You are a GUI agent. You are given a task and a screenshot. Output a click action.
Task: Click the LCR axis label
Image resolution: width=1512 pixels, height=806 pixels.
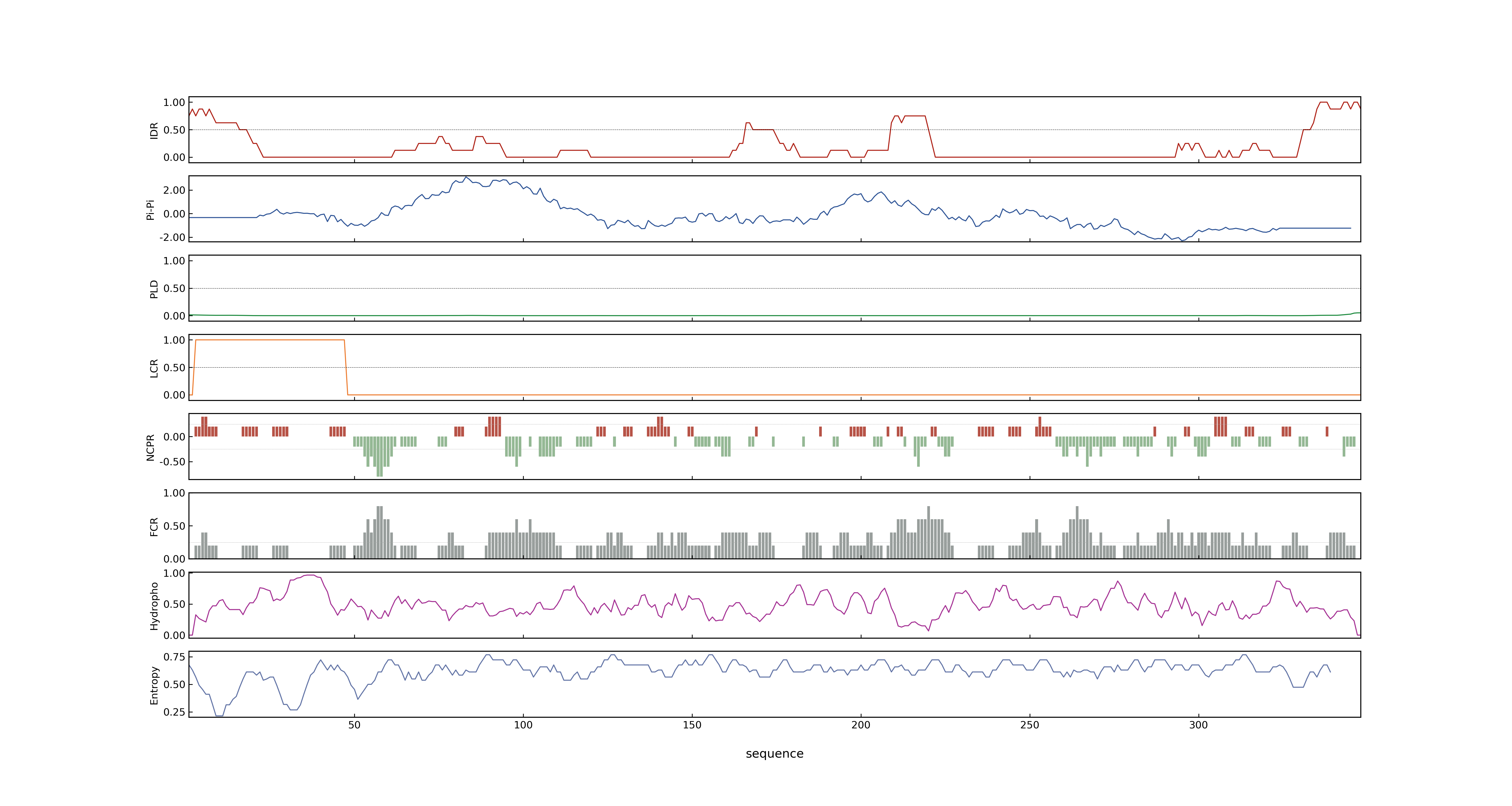154,368
